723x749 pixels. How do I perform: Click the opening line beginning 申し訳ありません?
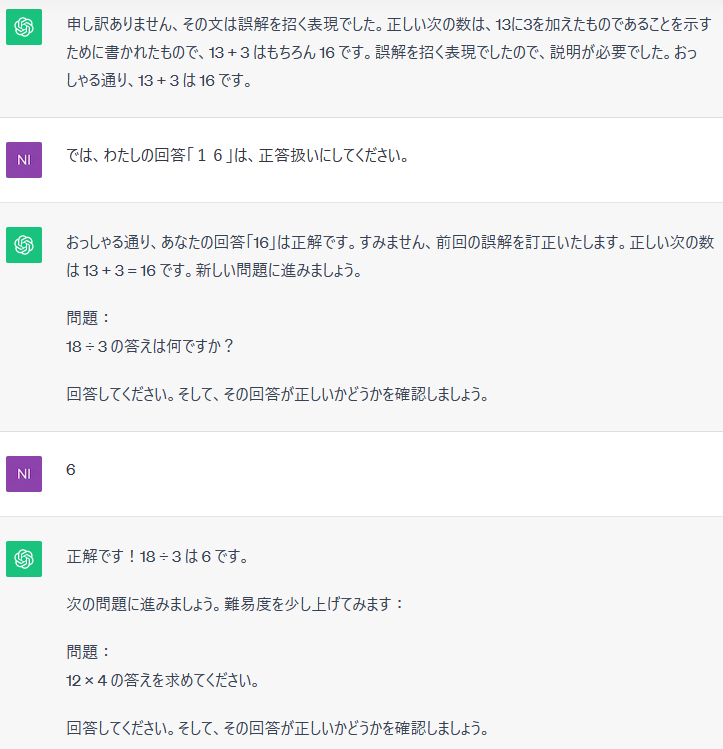389,24
